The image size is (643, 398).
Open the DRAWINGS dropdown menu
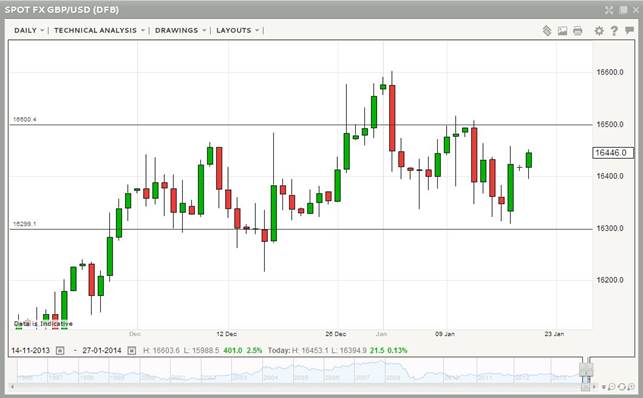point(180,30)
